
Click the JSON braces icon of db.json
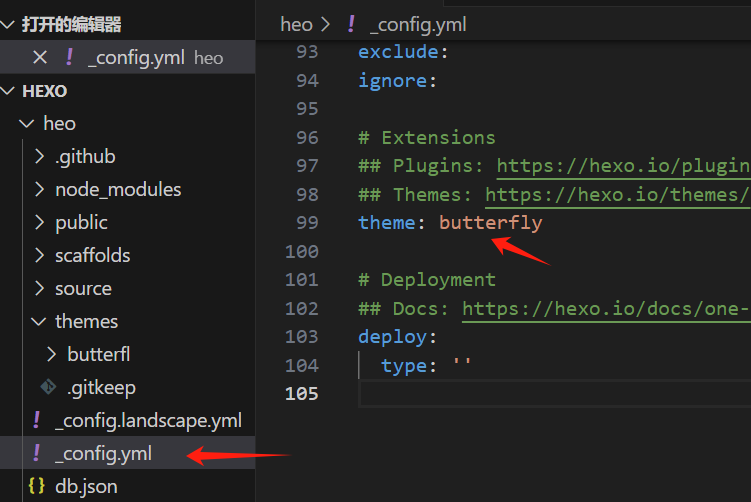[36, 486]
